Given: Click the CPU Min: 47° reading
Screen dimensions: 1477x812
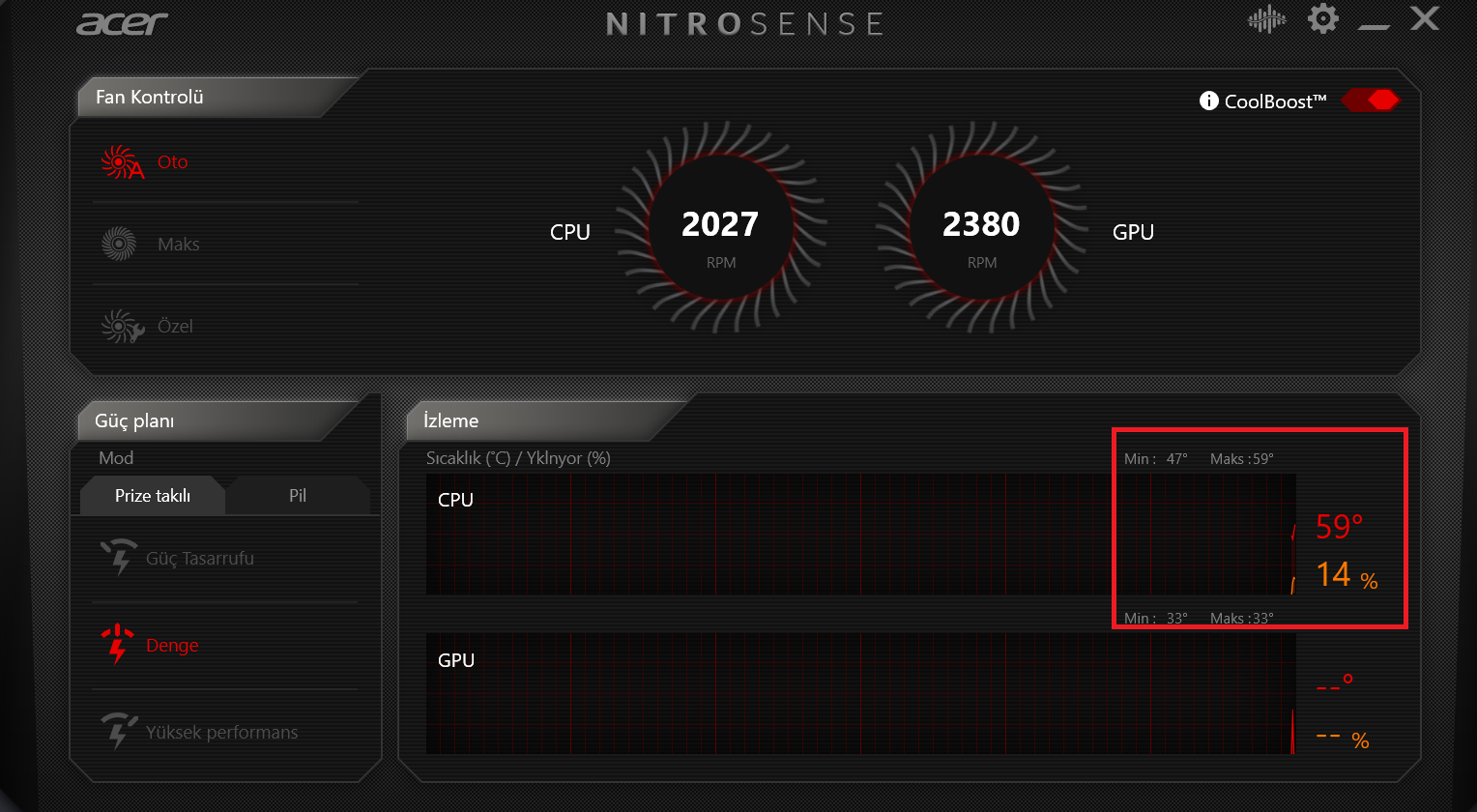Looking at the screenshot, I should pyautogui.click(x=1156, y=459).
